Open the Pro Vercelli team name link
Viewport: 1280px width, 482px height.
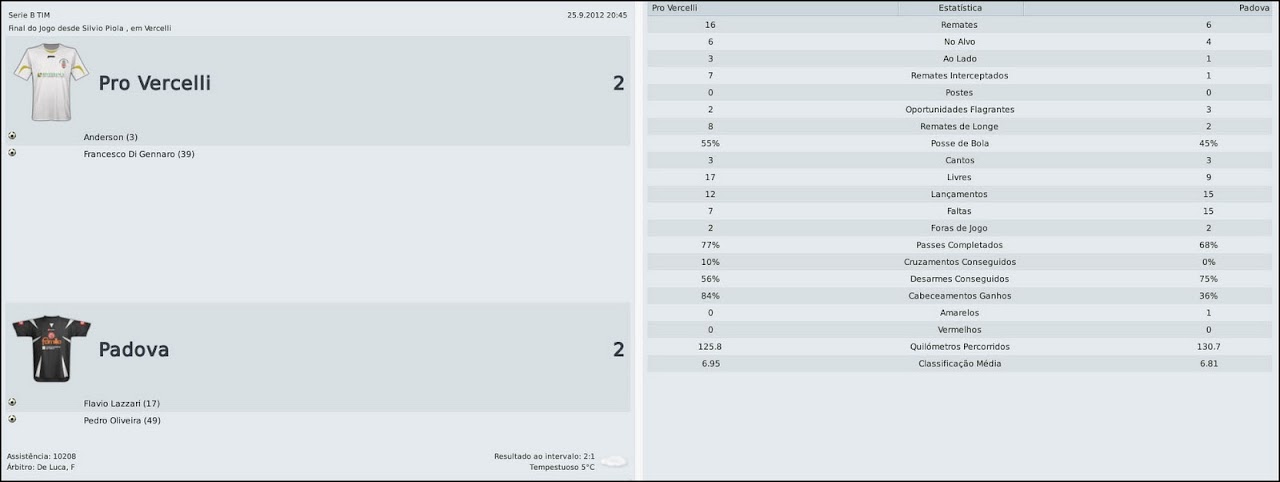point(154,83)
